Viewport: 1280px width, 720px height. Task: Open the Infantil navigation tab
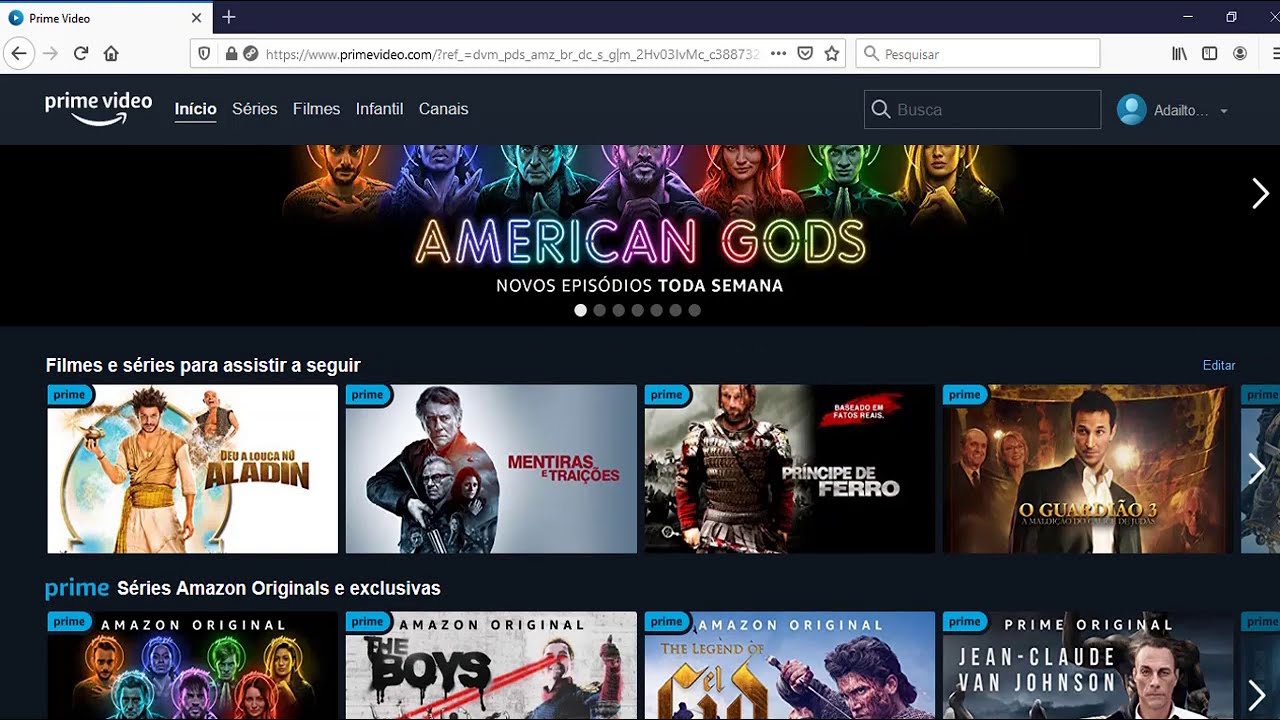tap(379, 109)
